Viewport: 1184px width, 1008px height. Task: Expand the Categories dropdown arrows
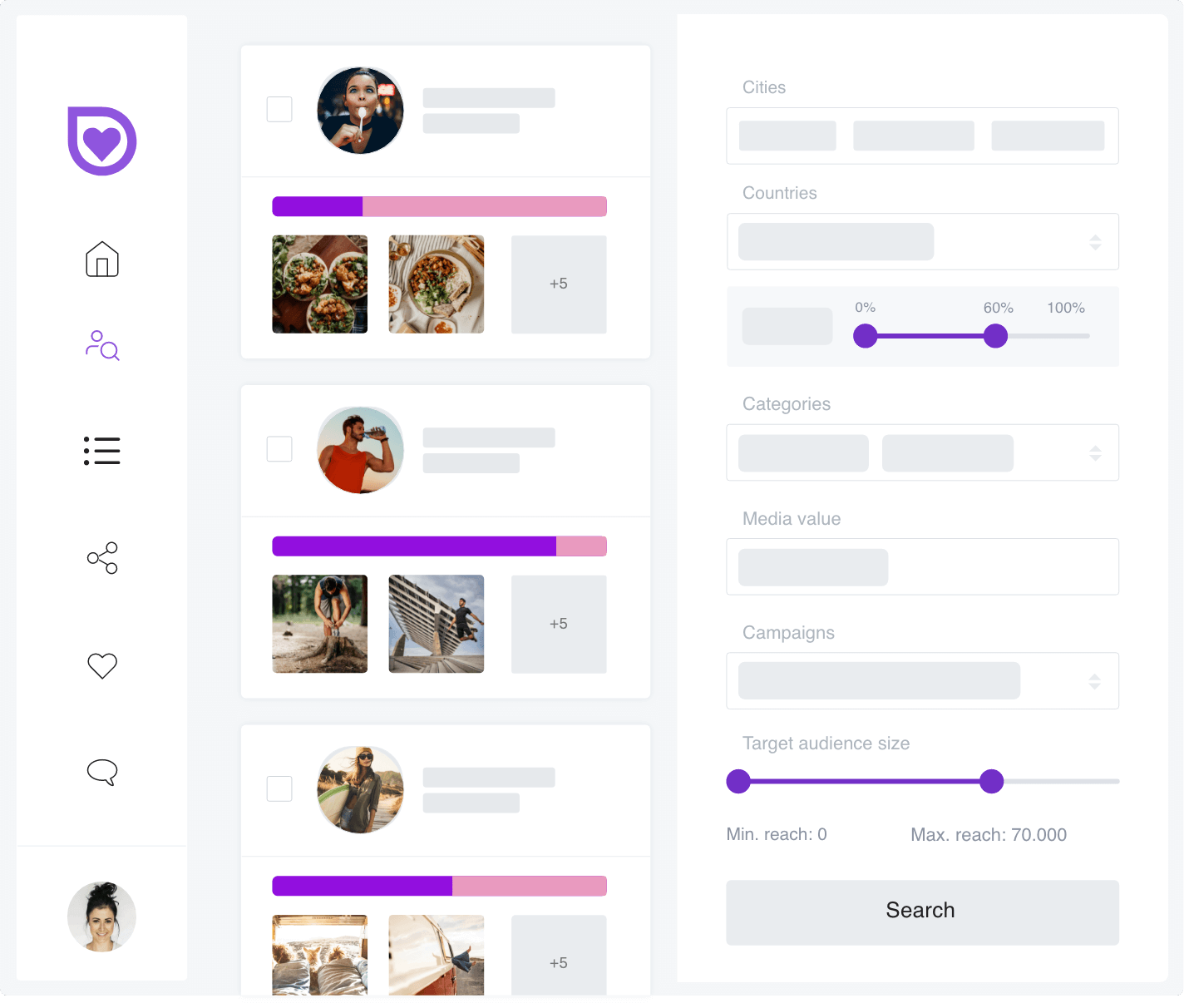pos(1095,453)
